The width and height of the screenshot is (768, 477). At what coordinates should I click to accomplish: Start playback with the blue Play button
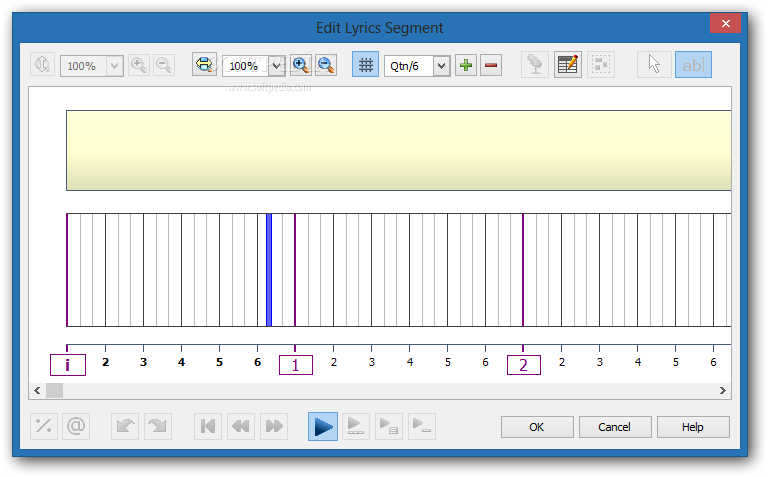[x=323, y=426]
